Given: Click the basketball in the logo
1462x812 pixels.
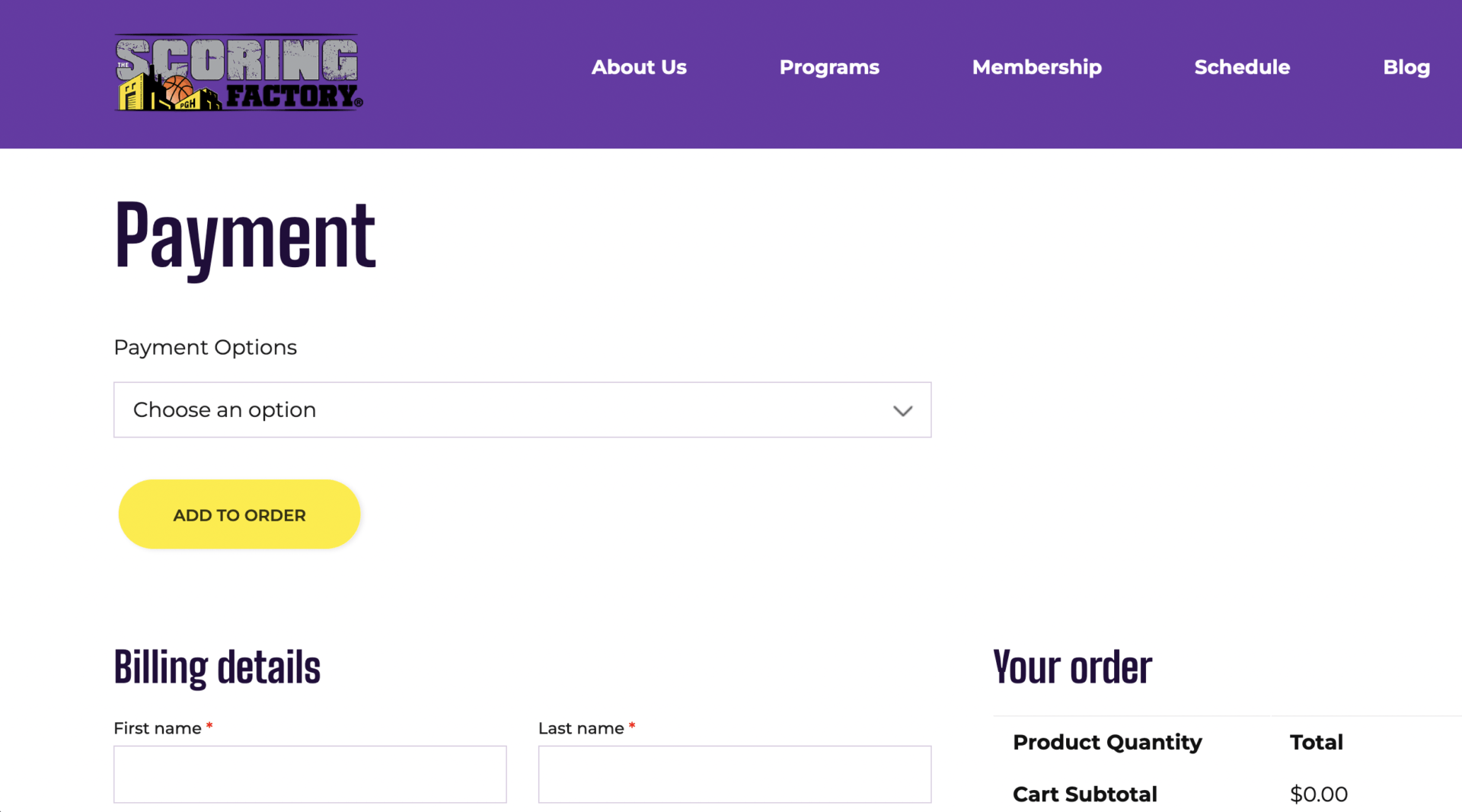Looking at the screenshot, I should 179,90.
